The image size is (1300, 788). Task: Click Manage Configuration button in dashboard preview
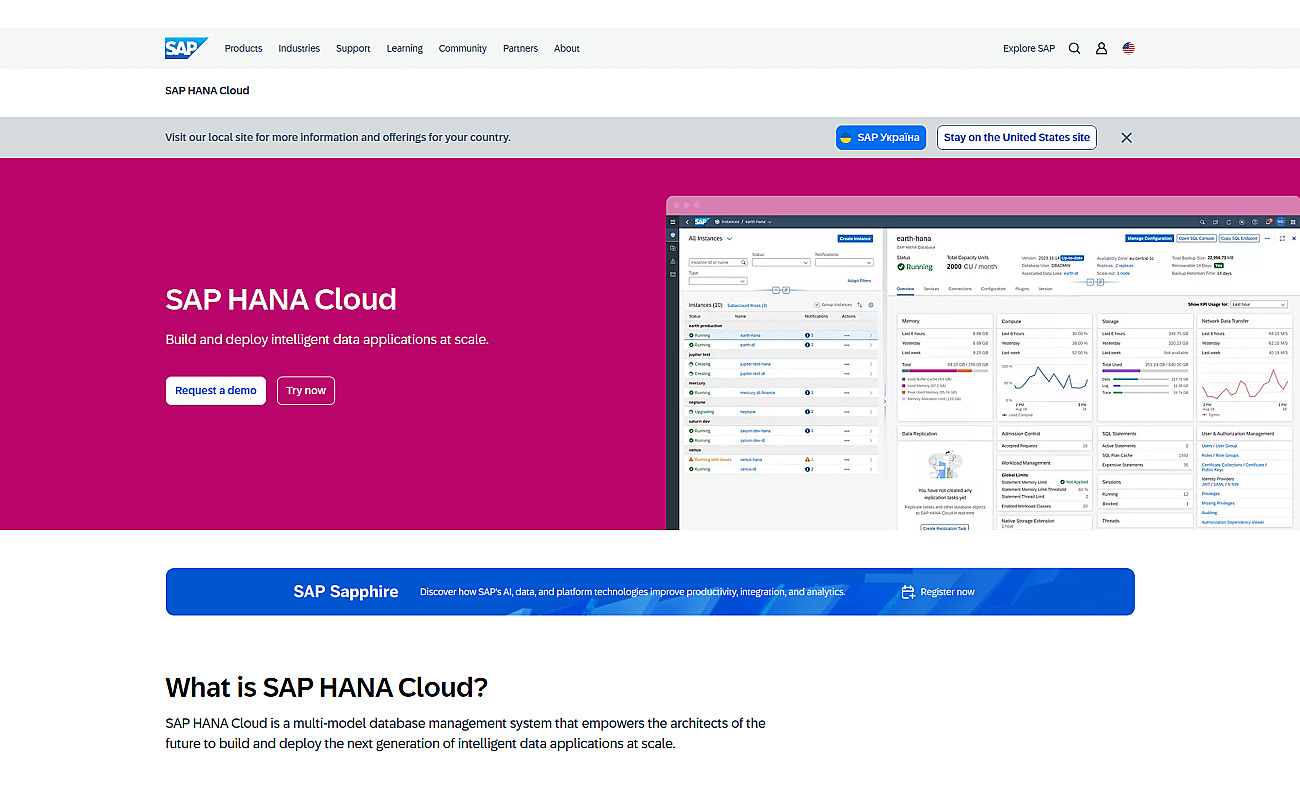pyautogui.click(x=1149, y=238)
